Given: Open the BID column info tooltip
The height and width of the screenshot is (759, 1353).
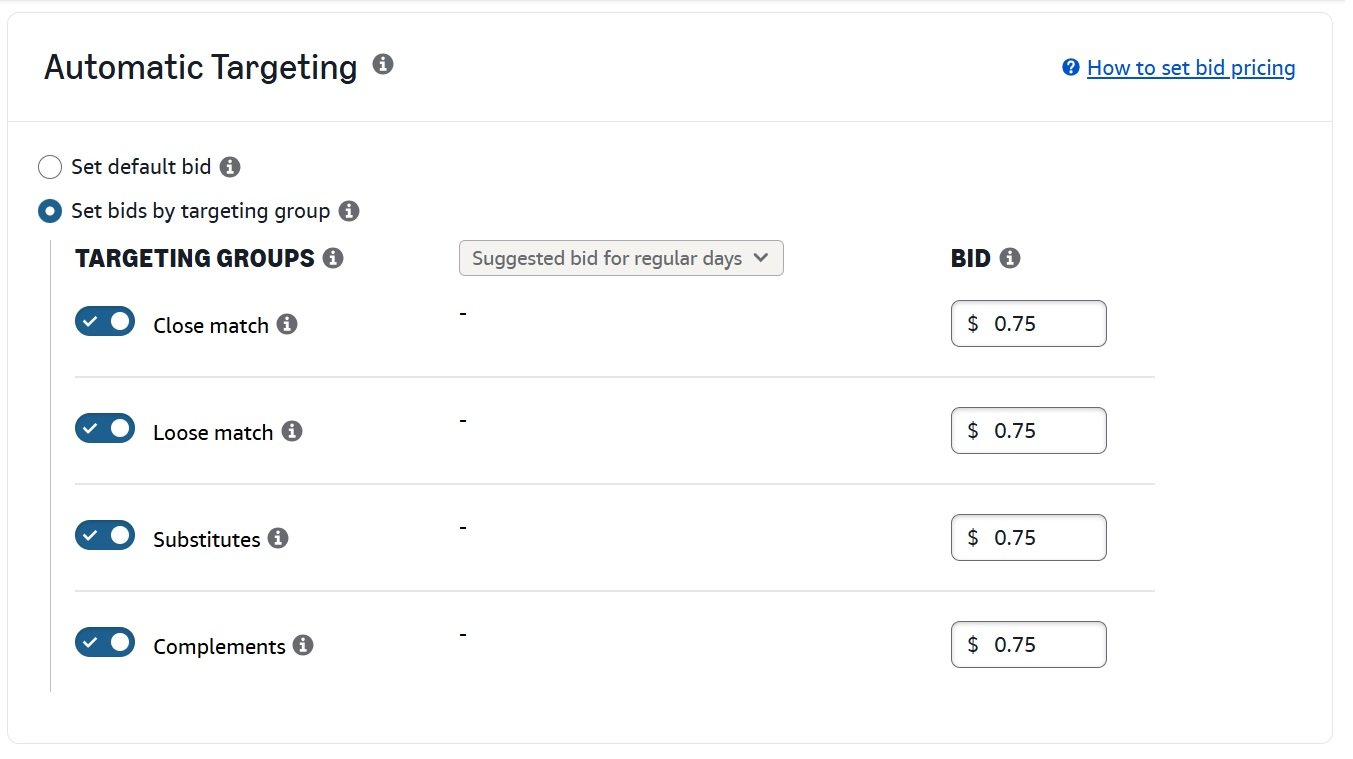Looking at the screenshot, I should click(1010, 257).
